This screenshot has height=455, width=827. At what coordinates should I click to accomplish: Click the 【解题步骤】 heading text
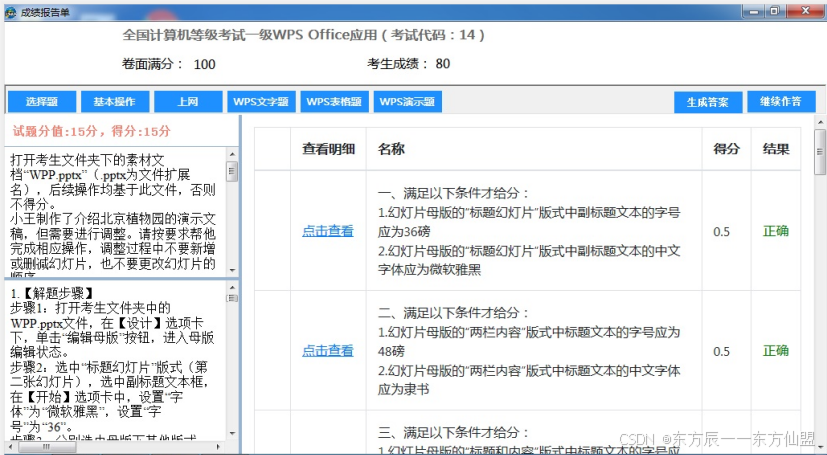tap(57, 293)
